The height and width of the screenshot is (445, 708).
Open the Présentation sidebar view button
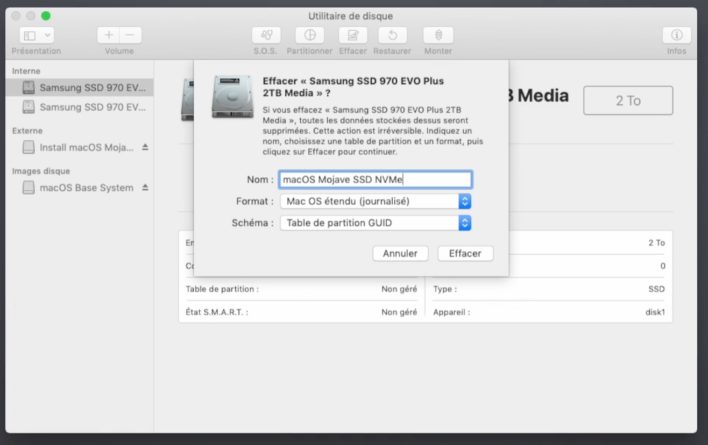[37, 35]
